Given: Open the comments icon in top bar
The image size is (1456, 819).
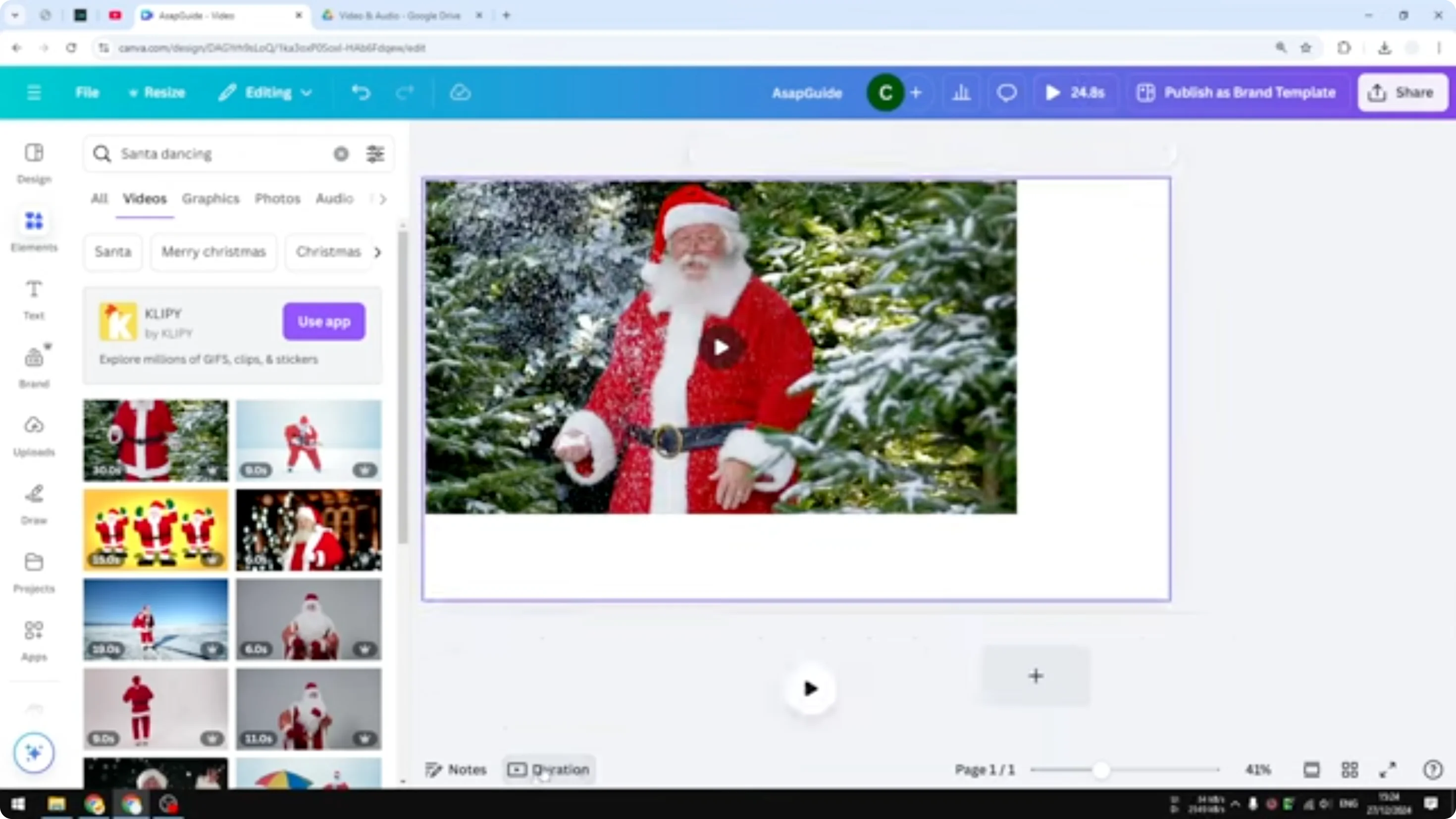Looking at the screenshot, I should [x=1006, y=92].
